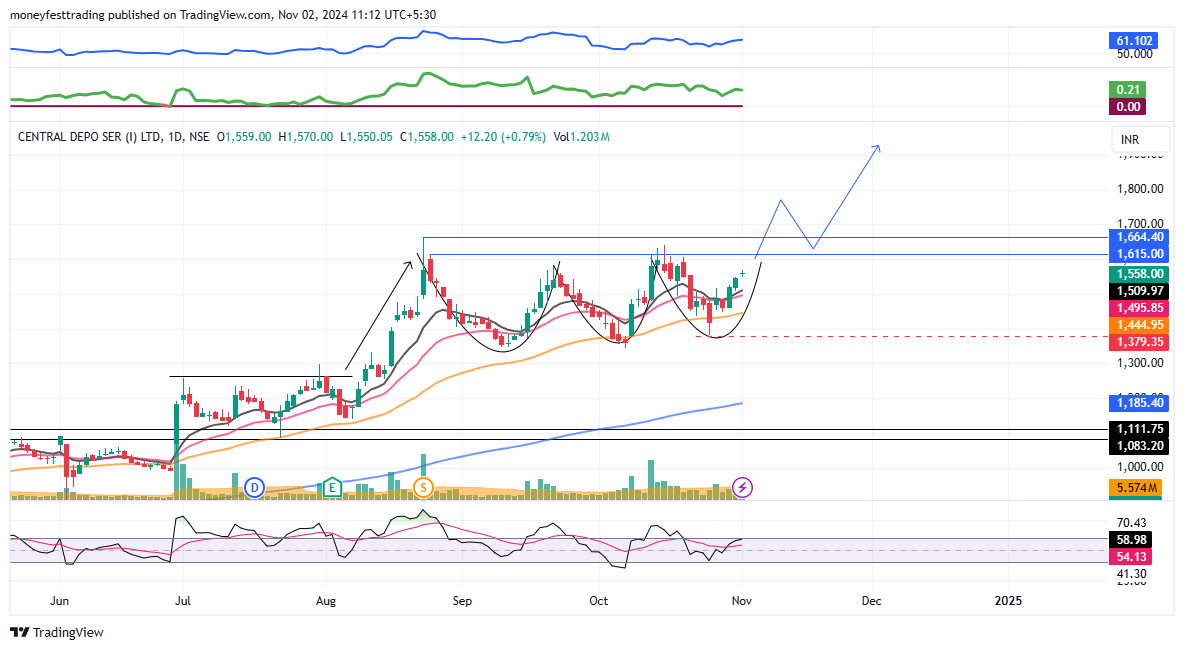Select the pink 54.13 RSI average label
This screenshot has height=650, width=1184.
[1130, 557]
